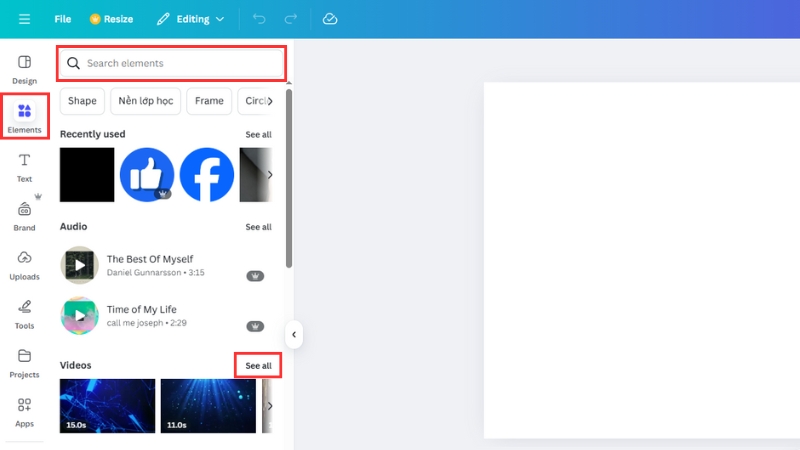
Task: Click the cloud save status icon
Action: [x=330, y=19]
